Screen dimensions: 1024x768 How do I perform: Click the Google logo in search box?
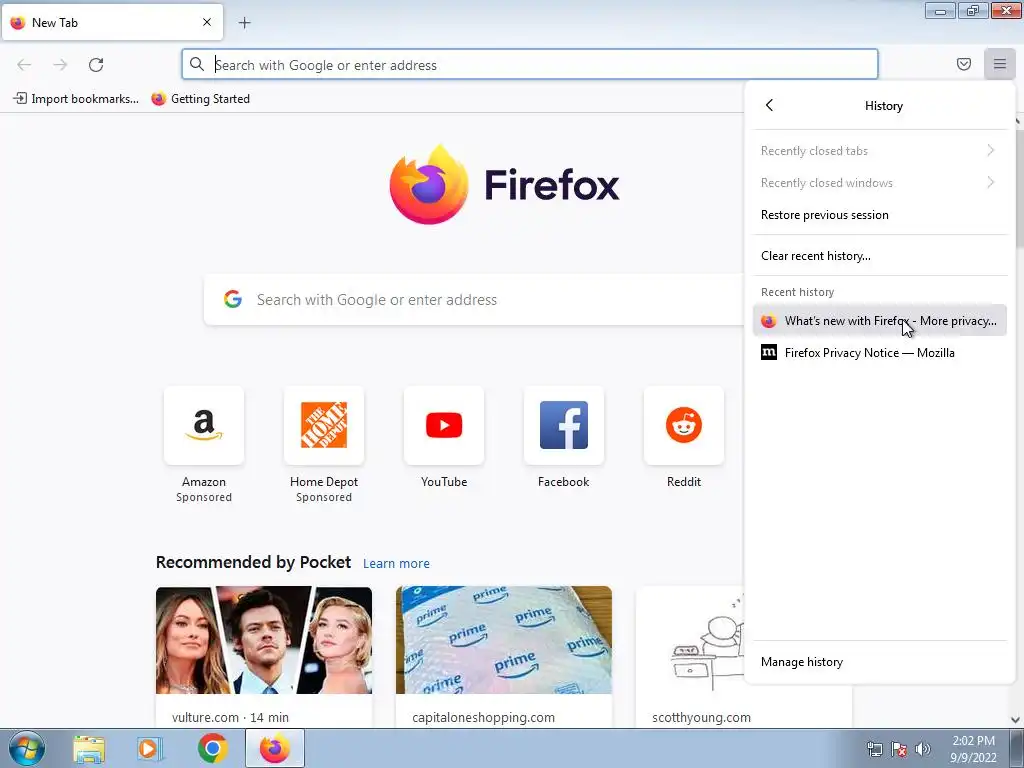click(232, 299)
